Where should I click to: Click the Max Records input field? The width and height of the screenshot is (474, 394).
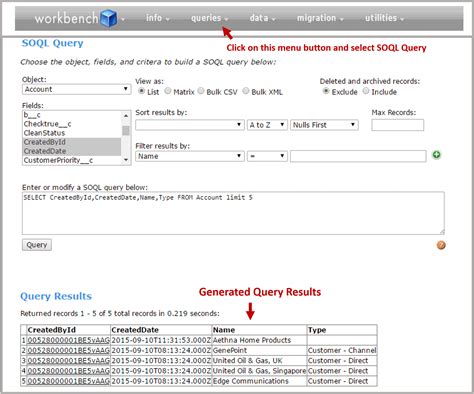[397, 125]
